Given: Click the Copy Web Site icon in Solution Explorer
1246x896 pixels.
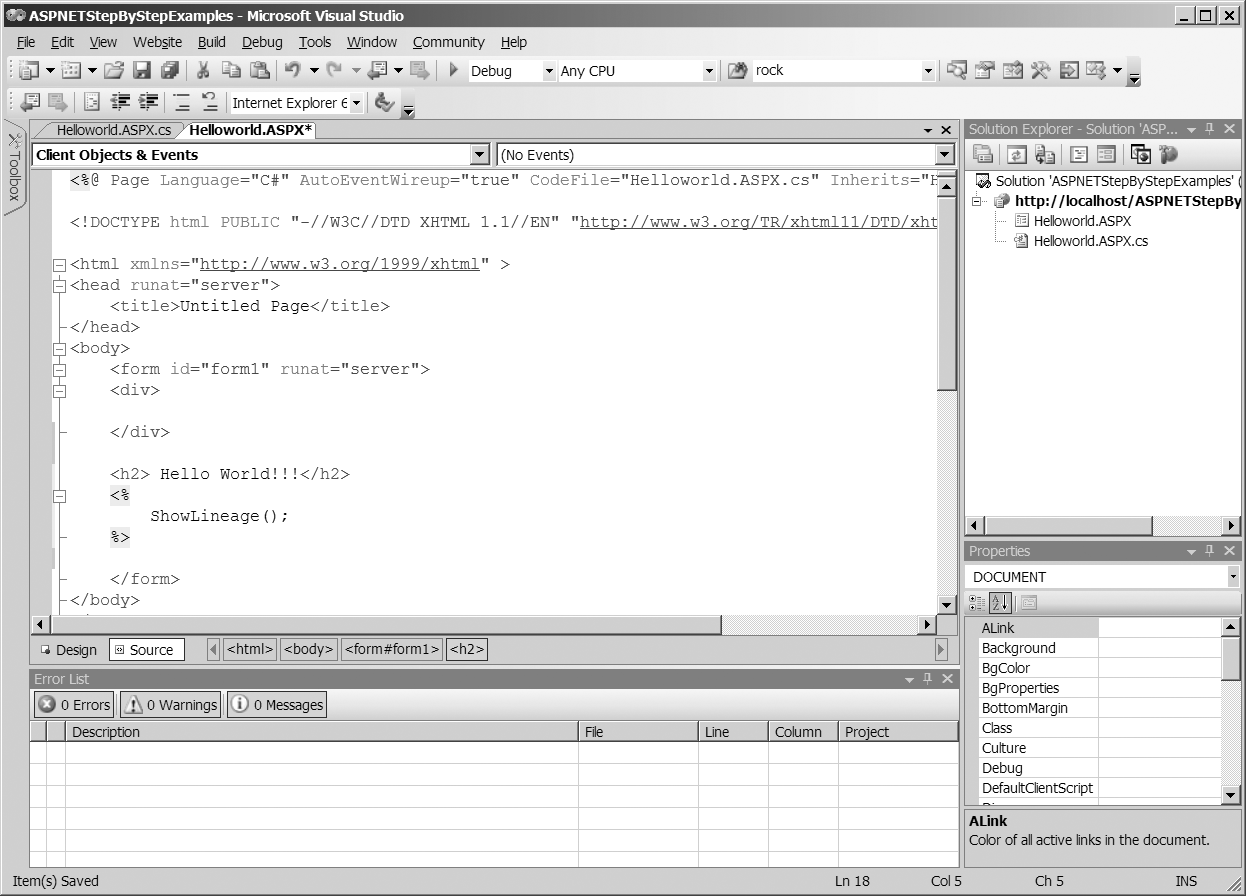Looking at the screenshot, I should 1140,155.
